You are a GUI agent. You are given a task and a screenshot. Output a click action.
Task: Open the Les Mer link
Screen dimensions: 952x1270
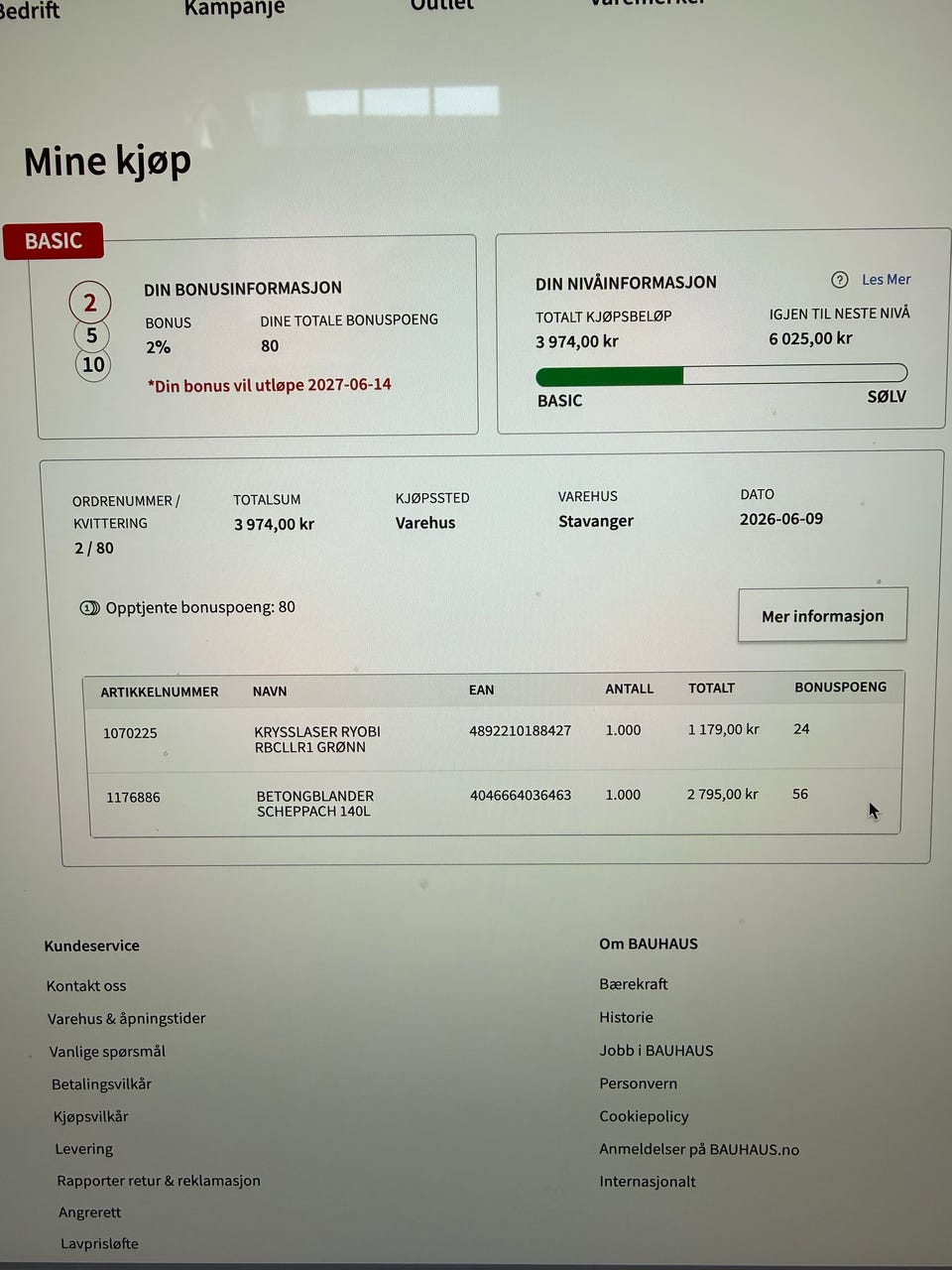click(x=886, y=280)
